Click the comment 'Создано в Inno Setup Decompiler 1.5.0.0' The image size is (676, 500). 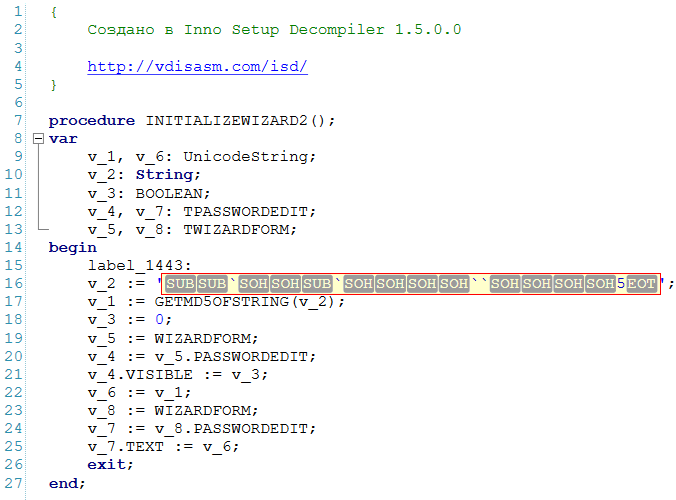coord(274,30)
